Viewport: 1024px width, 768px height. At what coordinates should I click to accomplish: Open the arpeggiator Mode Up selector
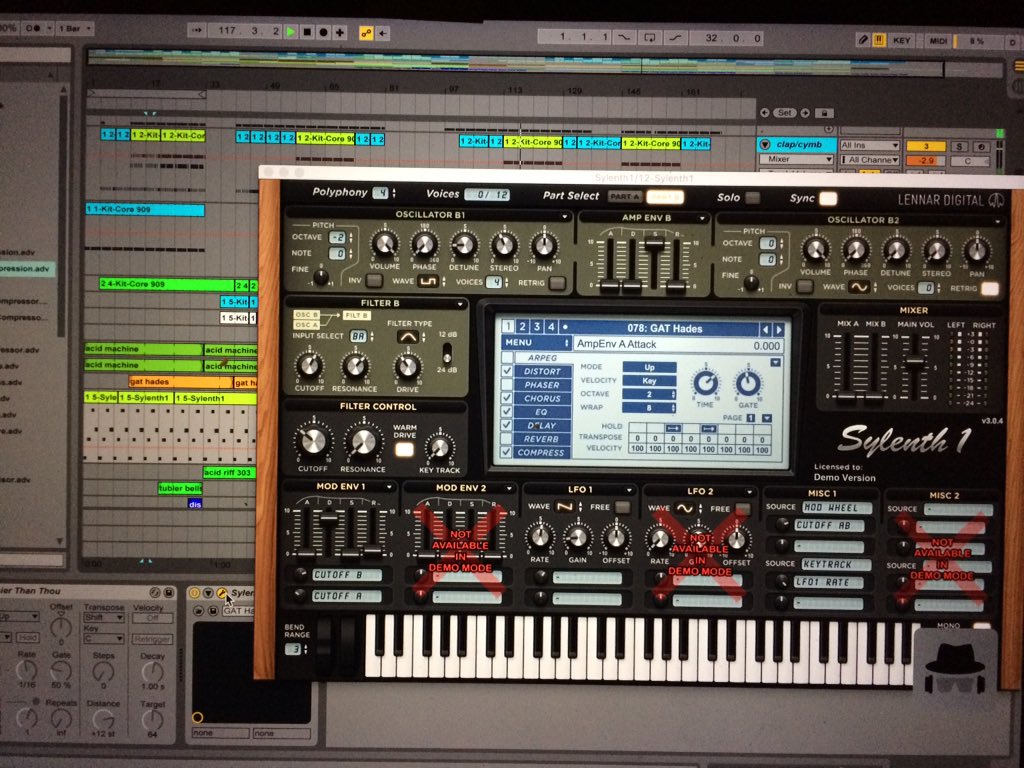649,366
